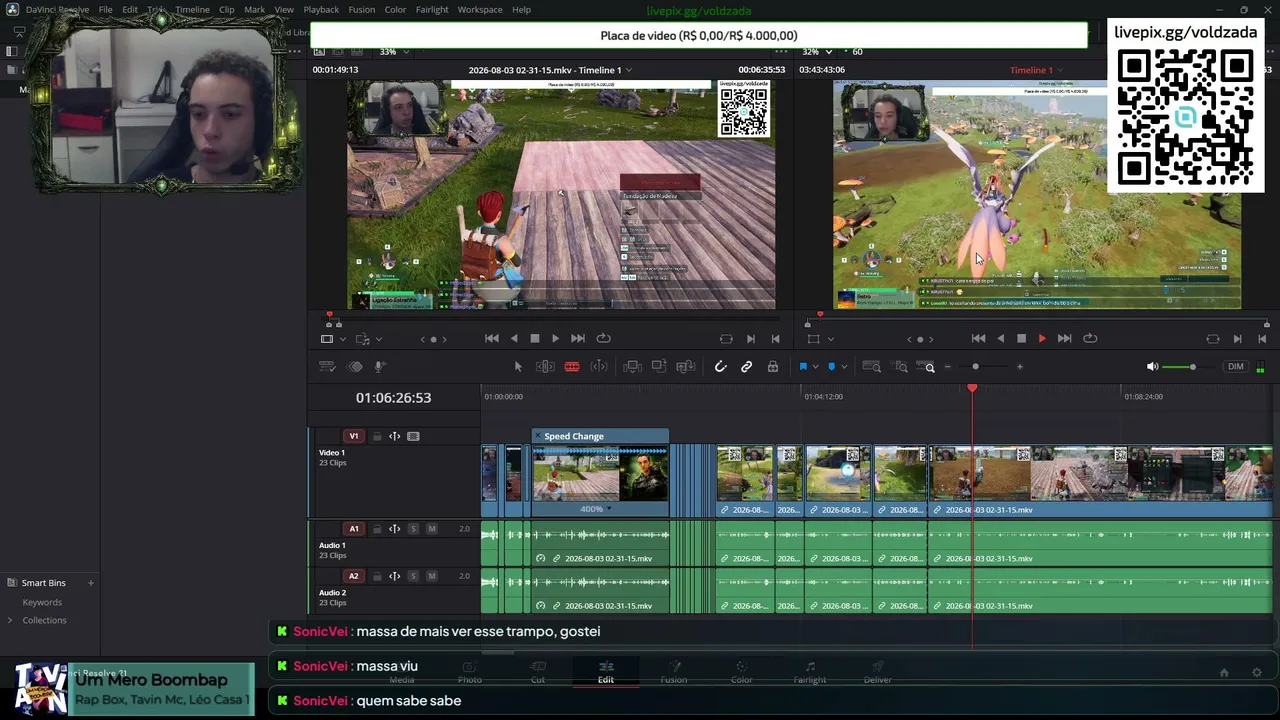The height and width of the screenshot is (720, 1280).
Task: Disable the Video 1 track filmstrip icon
Action: (413, 436)
